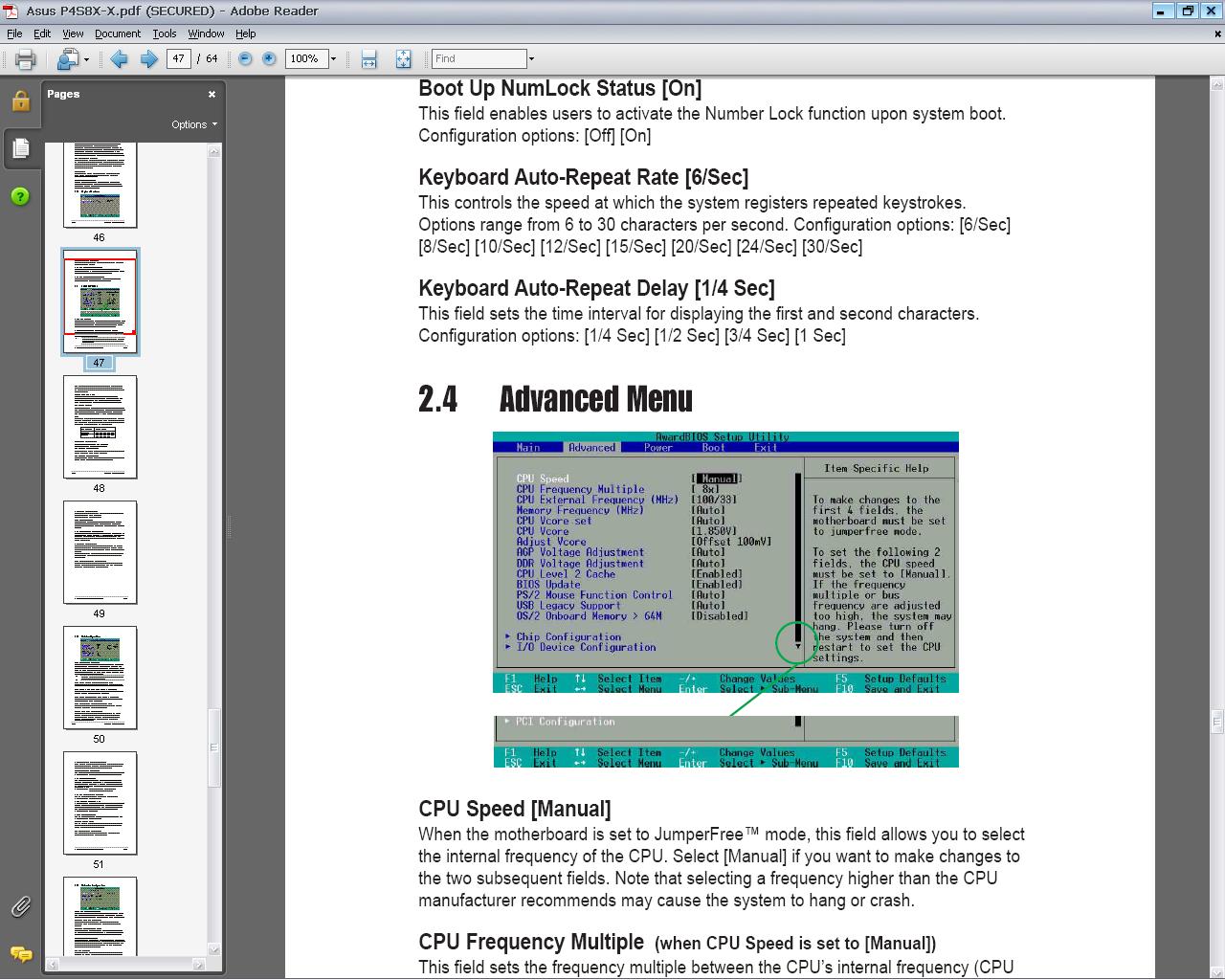1225x980 pixels.
Task: Go to next page arrow
Action: point(149,59)
